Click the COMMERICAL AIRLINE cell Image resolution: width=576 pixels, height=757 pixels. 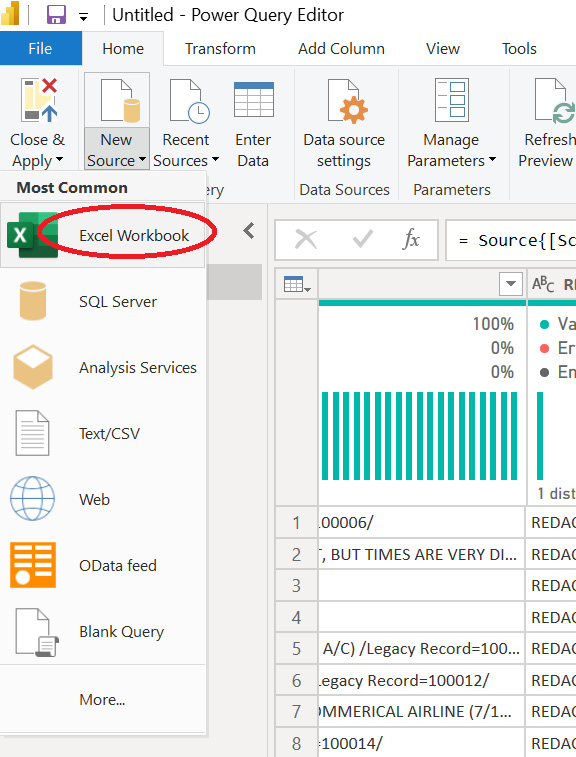tap(421, 712)
